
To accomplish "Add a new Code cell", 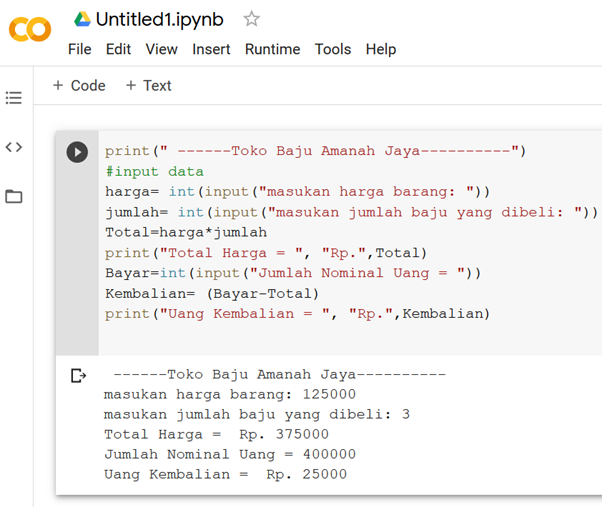I will [79, 86].
